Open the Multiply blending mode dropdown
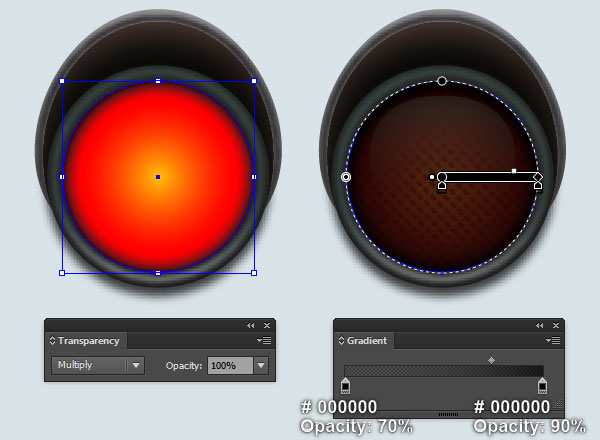600x440 pixels. tap(98, 365)
